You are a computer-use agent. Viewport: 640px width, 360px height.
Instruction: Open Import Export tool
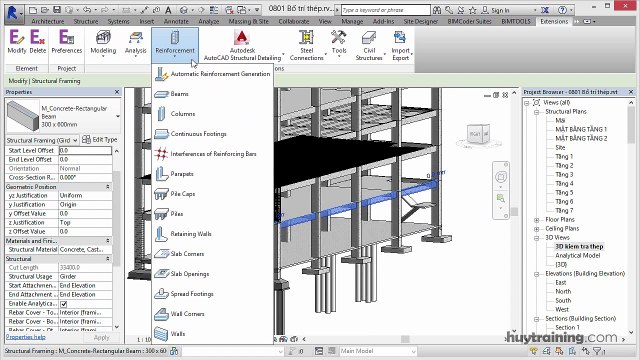coord(400,46)
